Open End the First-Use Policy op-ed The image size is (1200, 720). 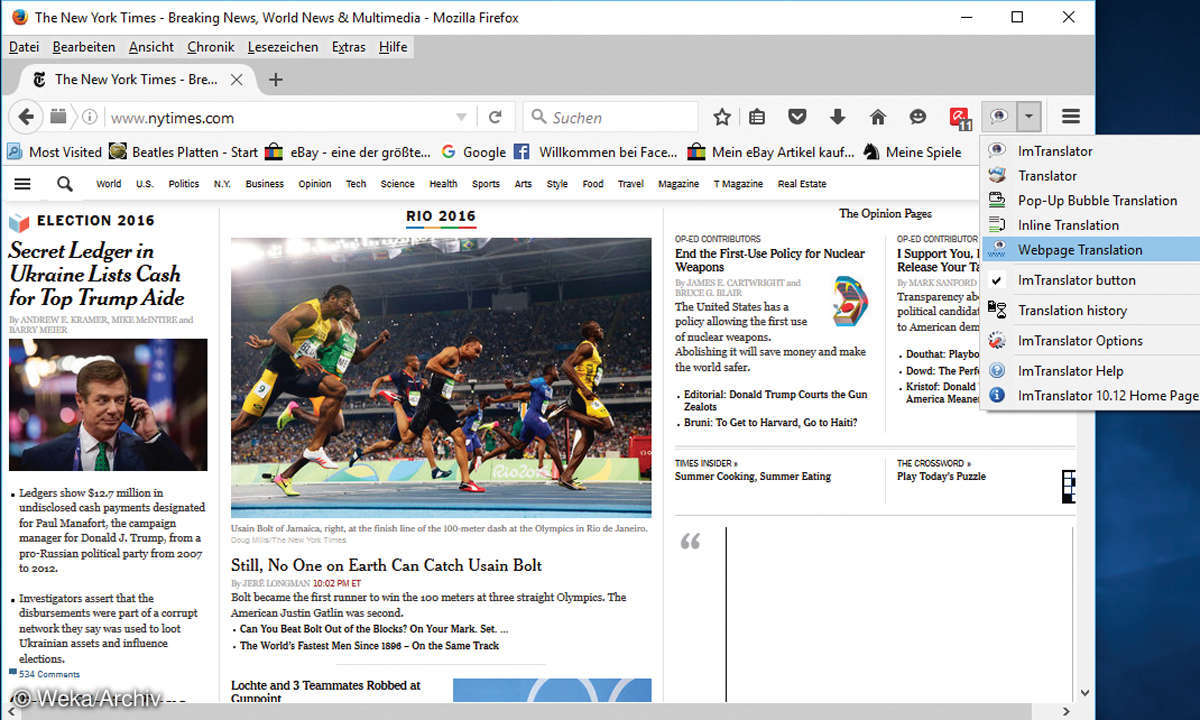(770, 260)
